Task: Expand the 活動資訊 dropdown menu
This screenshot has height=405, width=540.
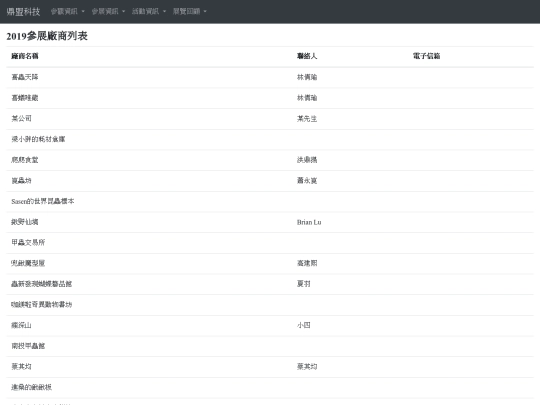Action: pyautogui.click(x=149, y=11)
